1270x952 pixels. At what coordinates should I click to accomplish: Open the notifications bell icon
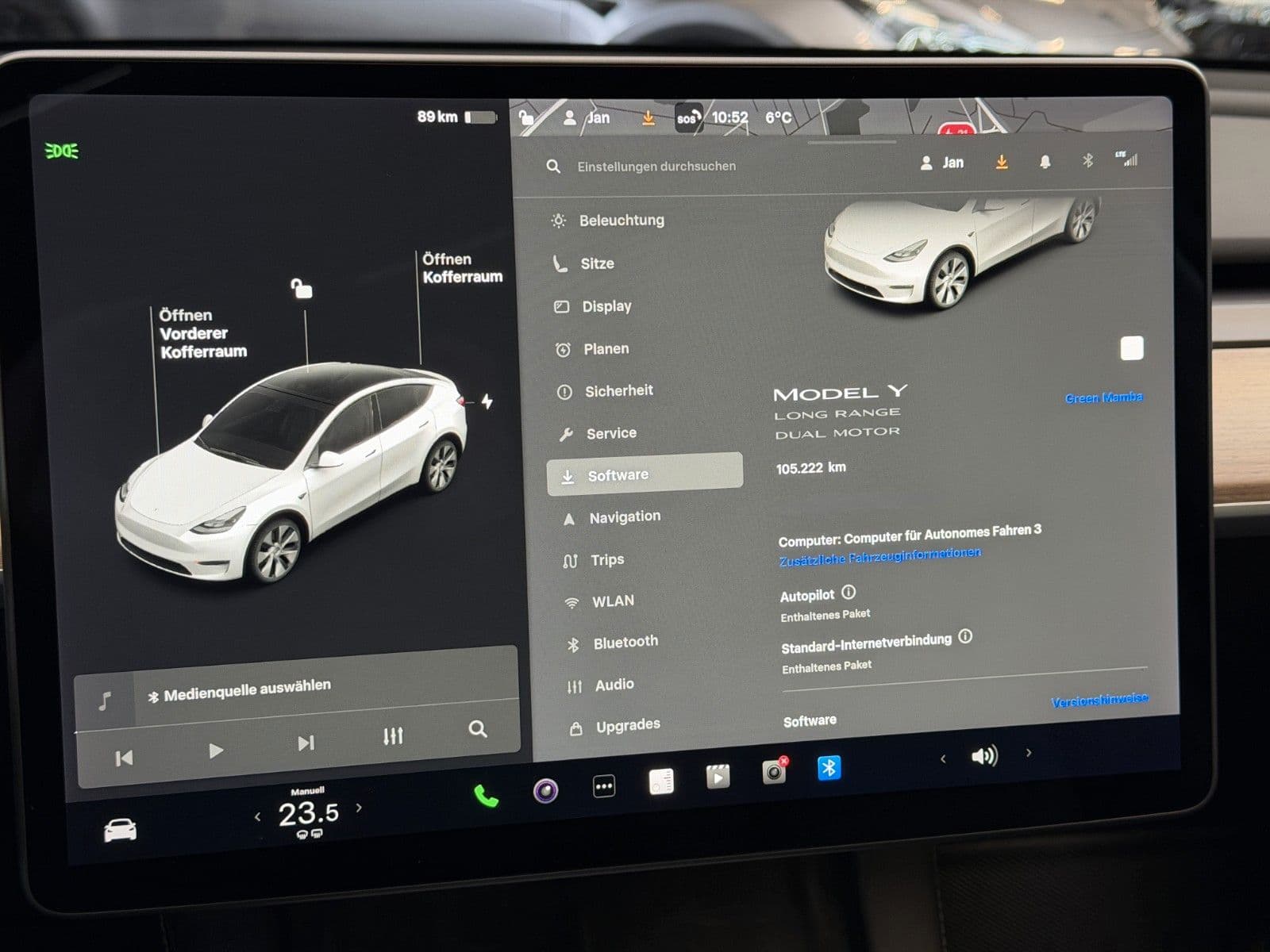(x=1045, y=162)
